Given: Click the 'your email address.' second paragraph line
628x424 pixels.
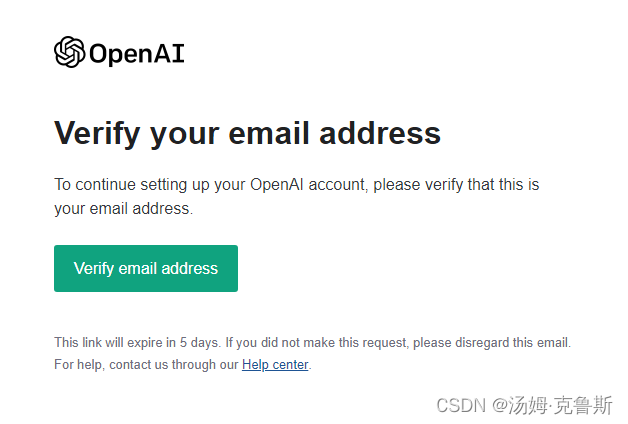Looking at the screenshot, I should click(123, 209).
